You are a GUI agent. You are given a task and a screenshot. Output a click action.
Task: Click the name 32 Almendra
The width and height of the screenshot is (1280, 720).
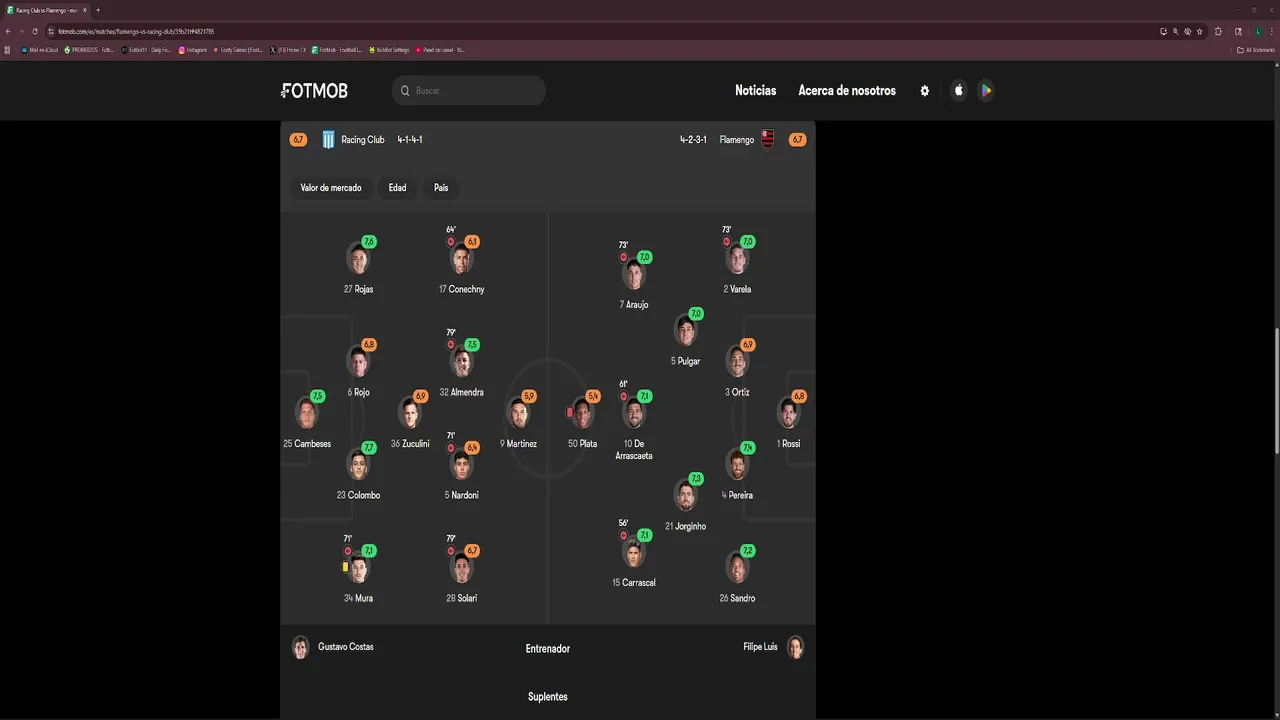point(461,393)
